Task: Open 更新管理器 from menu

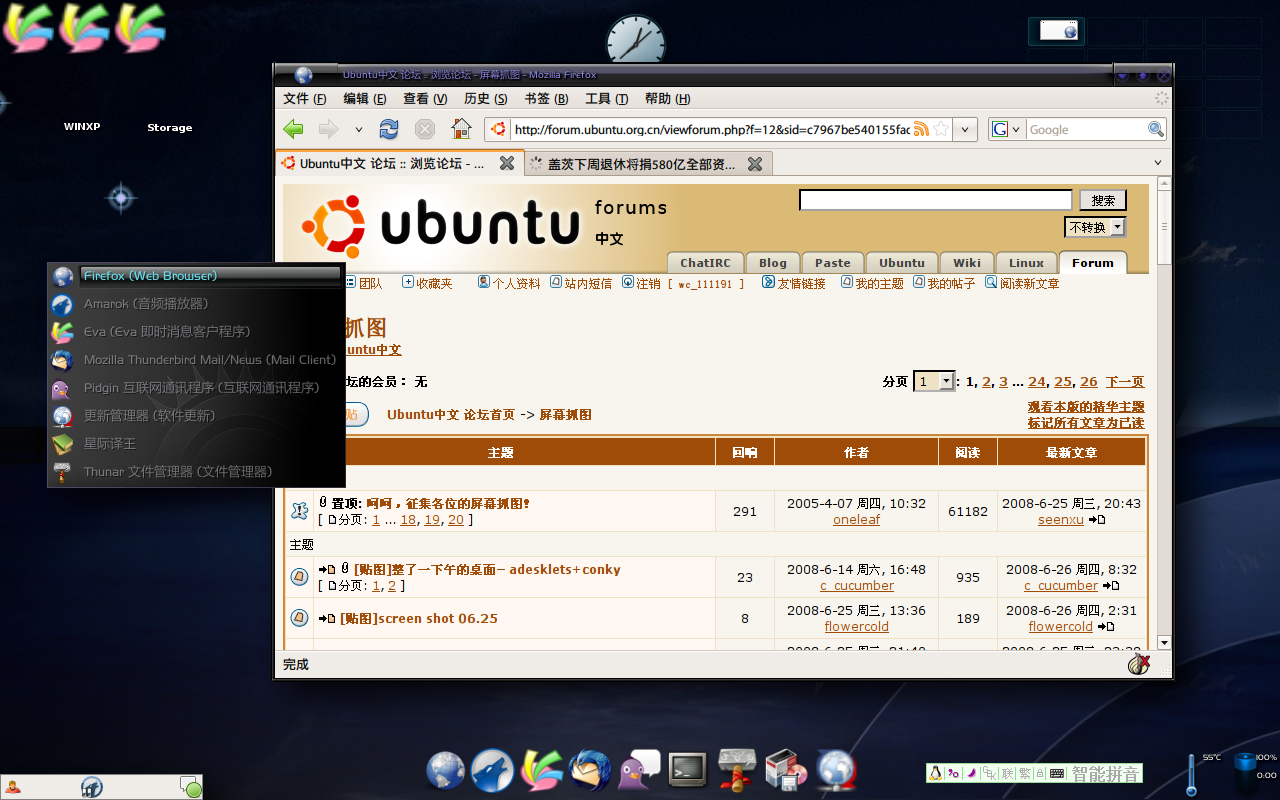Action: tap(197, 416)
